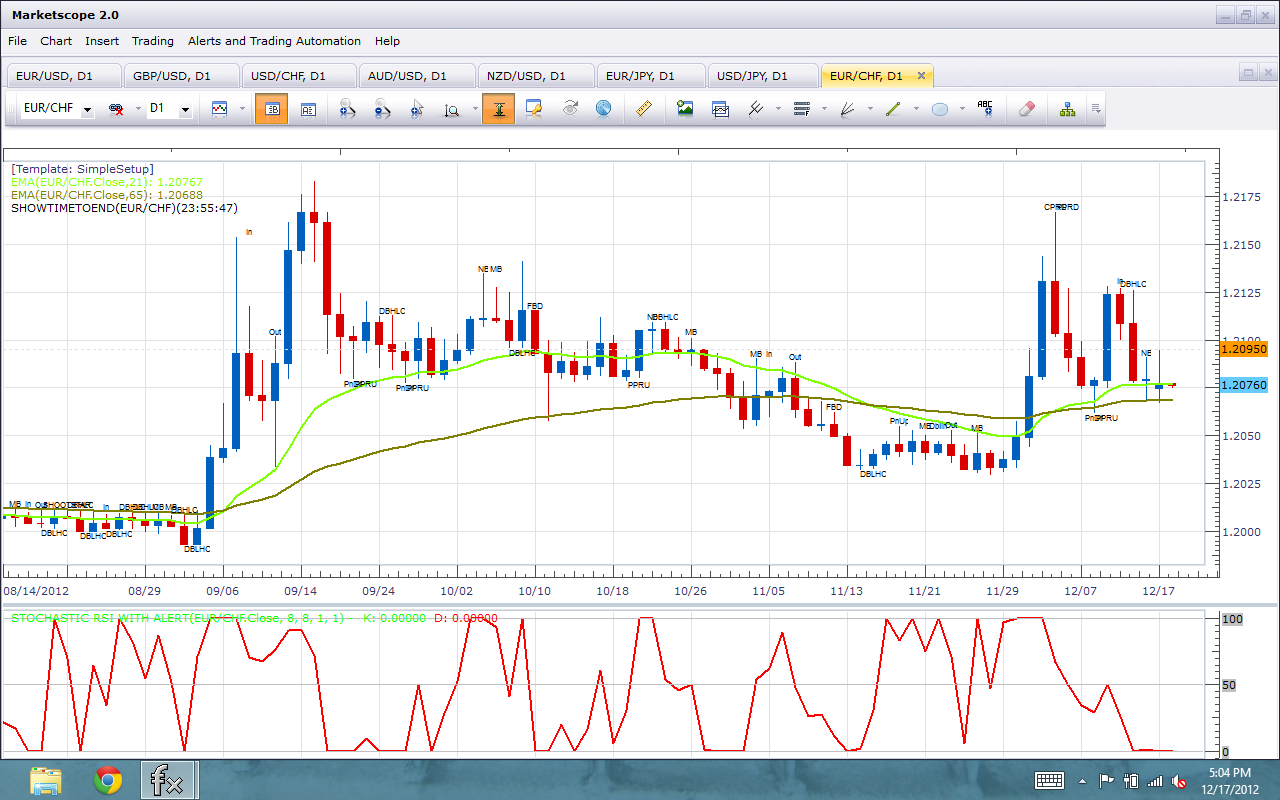The height and width of the screenshot is (800, 1280).
Task: Open chart properties icon with key
Action: [x=533, y=109]
